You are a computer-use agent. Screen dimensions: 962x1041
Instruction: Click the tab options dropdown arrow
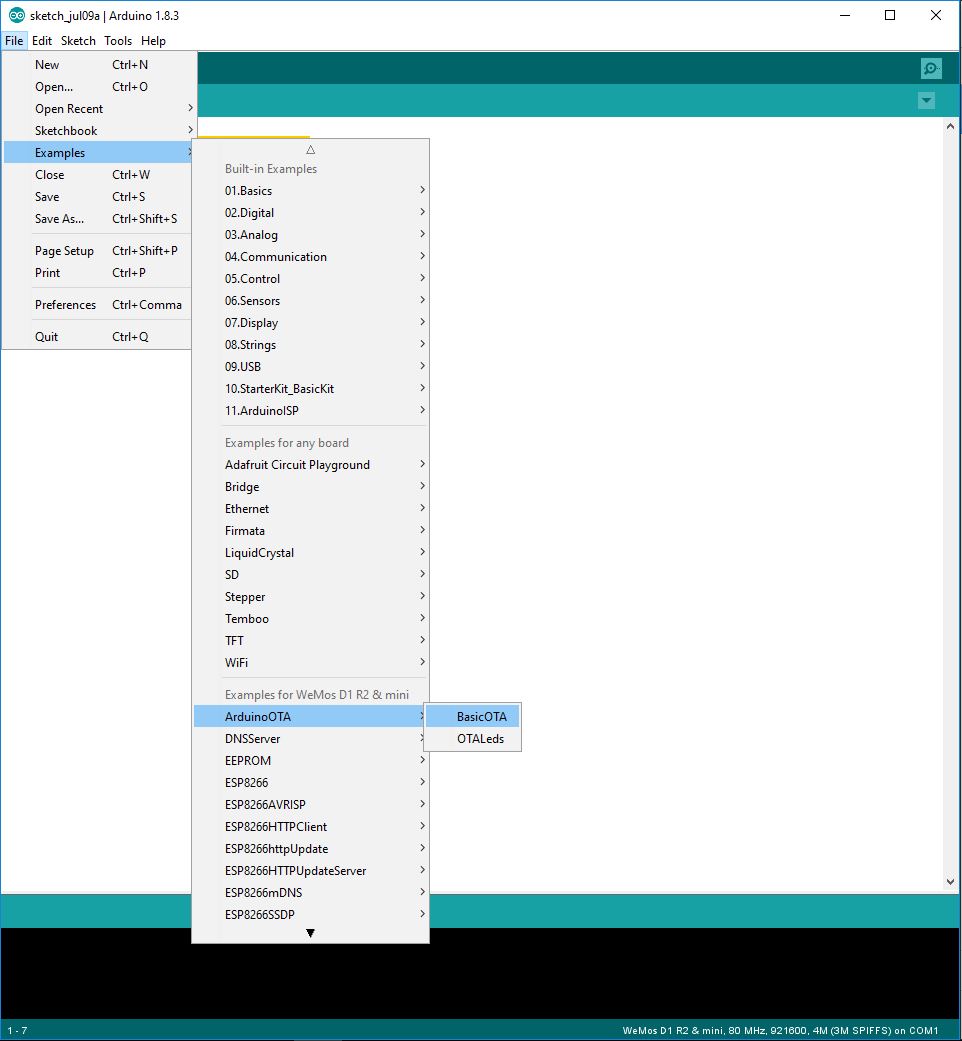coord(926,100)
